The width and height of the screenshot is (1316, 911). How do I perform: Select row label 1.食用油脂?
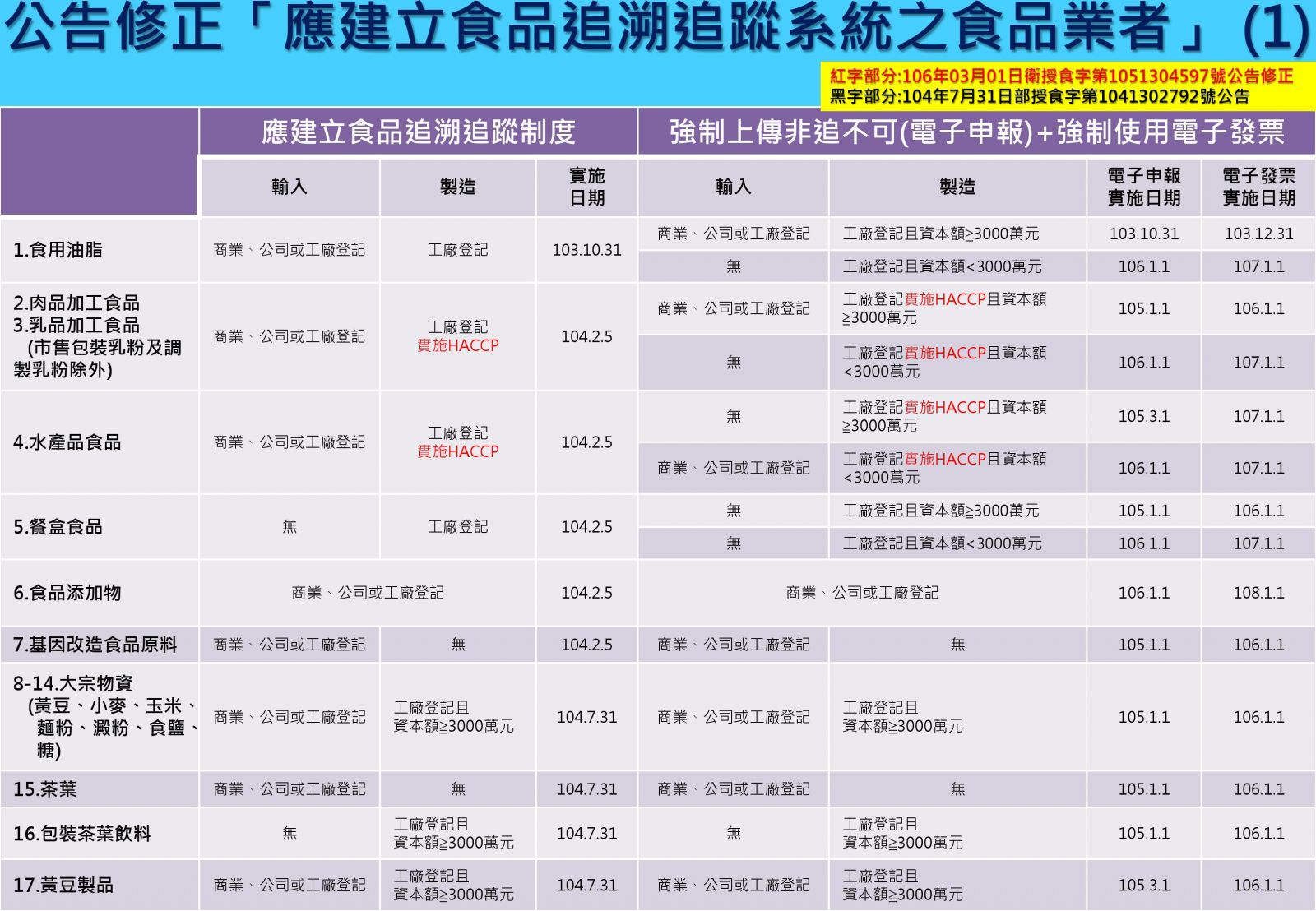click(58, 250)
